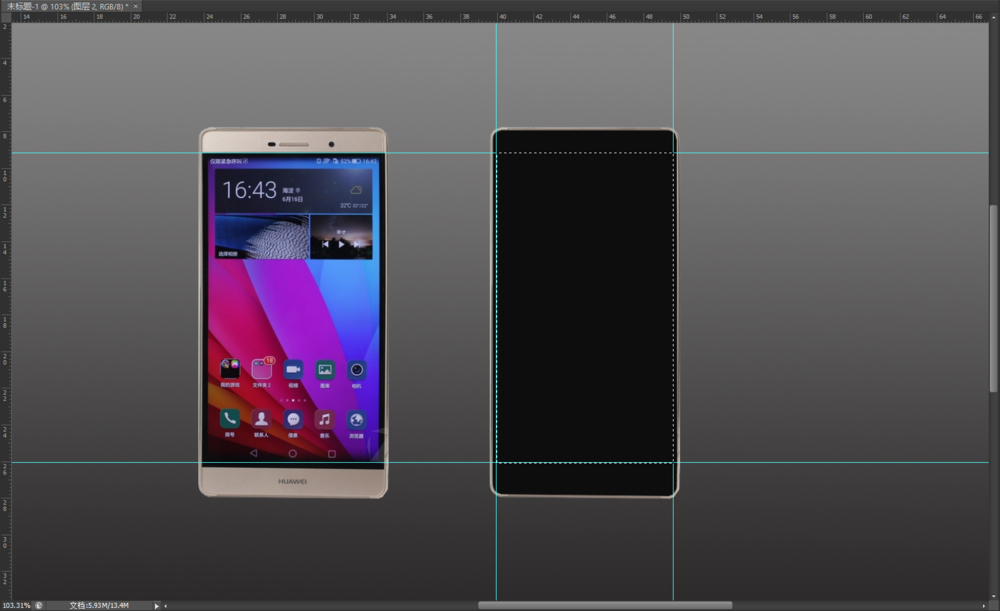Click the down vertical scroll arrow
The width and height of the screenshot is (1000, 611).
(994, 596)
